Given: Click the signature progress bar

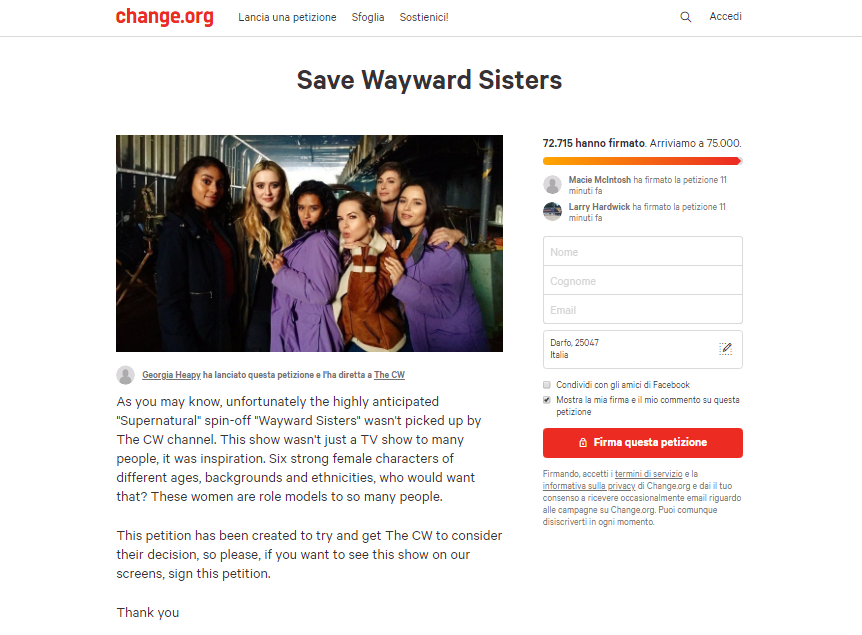Looking at the screenshot, I should 643,161.
